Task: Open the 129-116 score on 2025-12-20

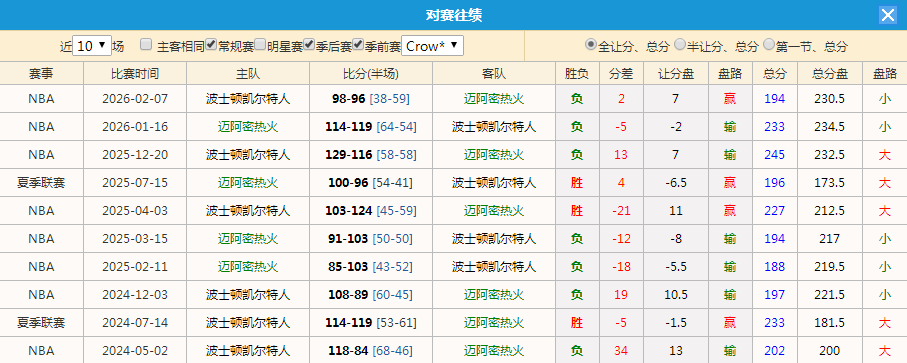Action: [349, 155]
